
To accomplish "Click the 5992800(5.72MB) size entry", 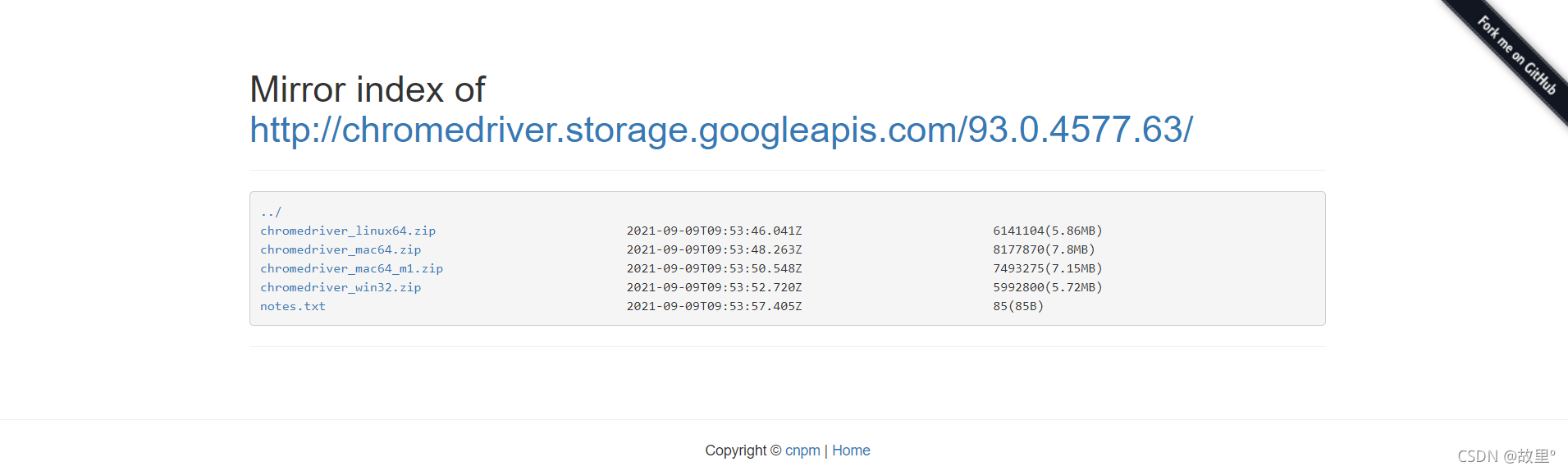I will 1047,287.
